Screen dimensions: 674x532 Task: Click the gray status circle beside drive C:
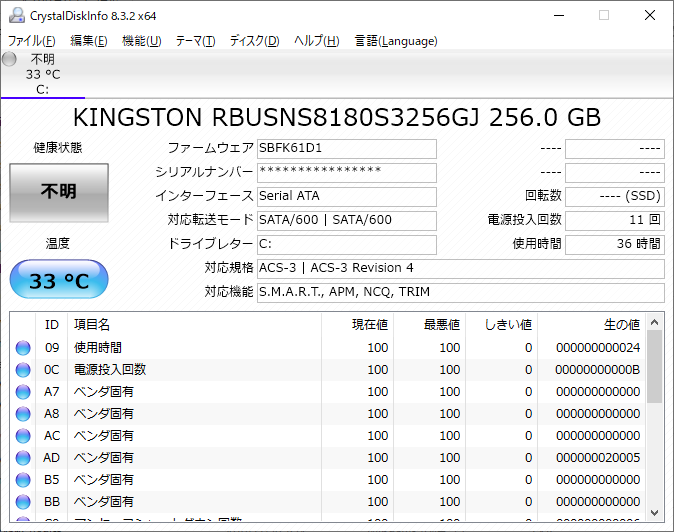pos(9,59)
